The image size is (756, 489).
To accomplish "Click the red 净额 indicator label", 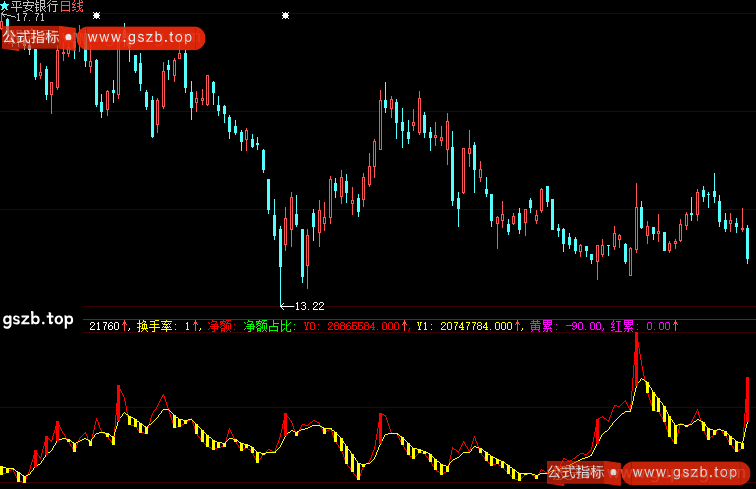I will [x=221, y=326].
